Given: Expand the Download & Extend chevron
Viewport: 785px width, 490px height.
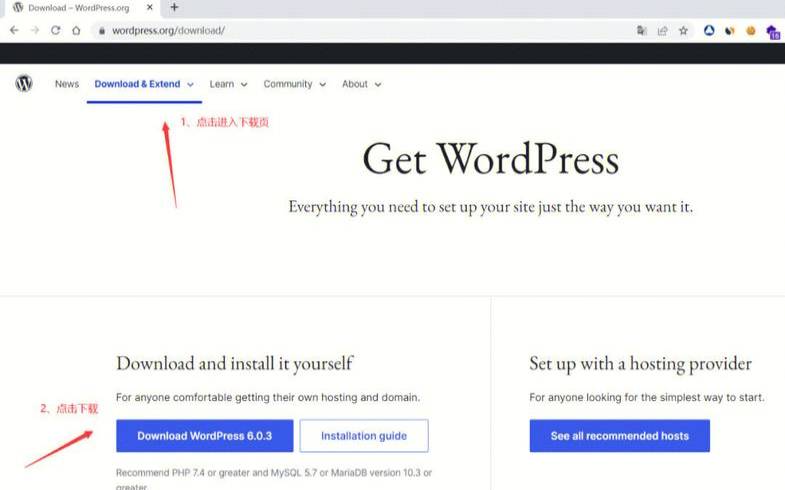Looking at the screenshot, I should point(190,85).
